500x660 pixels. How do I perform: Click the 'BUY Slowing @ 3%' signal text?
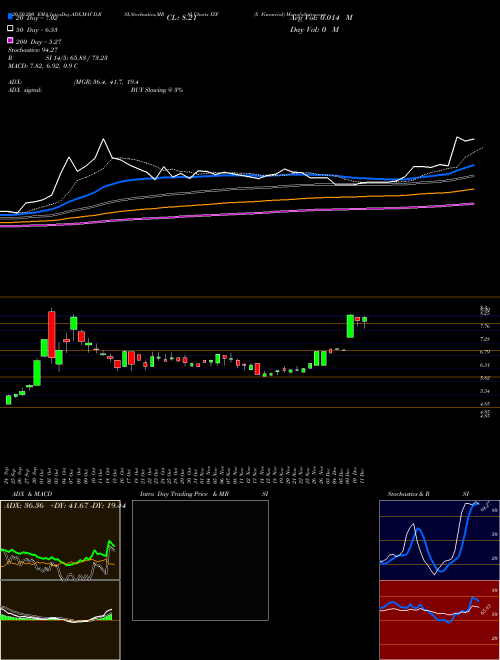pos(157,90)
